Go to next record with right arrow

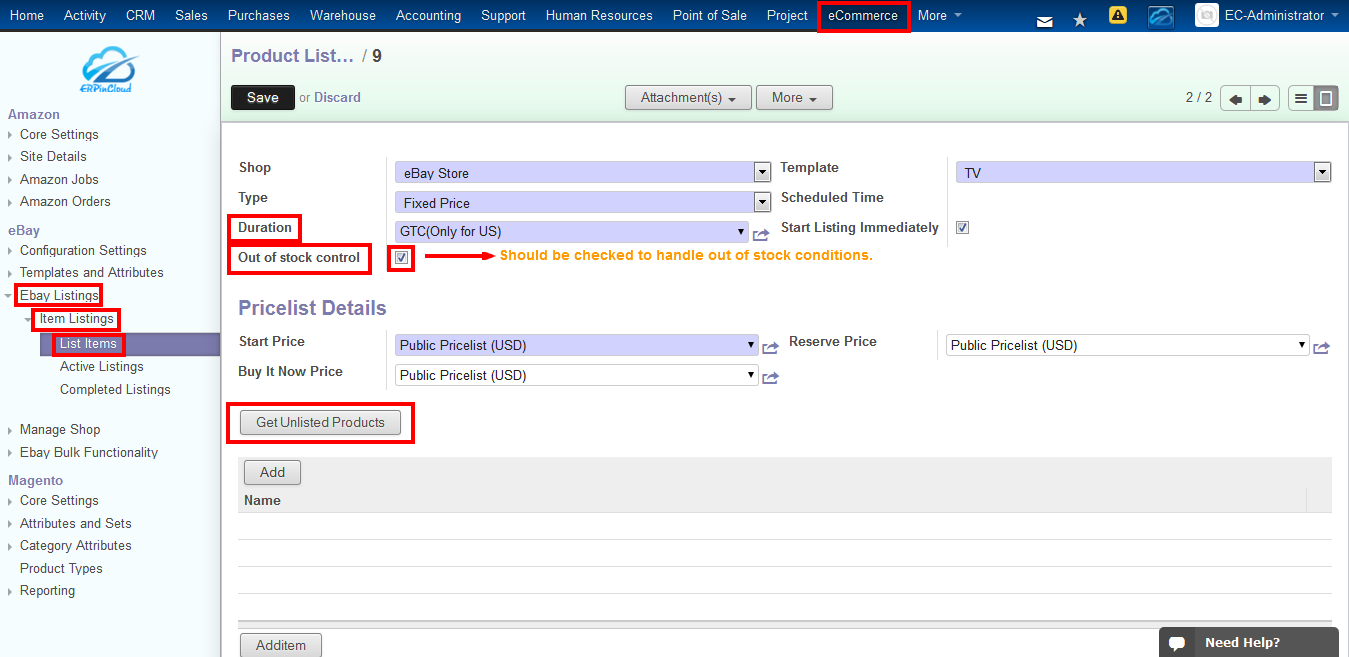tap(1265, 99)
